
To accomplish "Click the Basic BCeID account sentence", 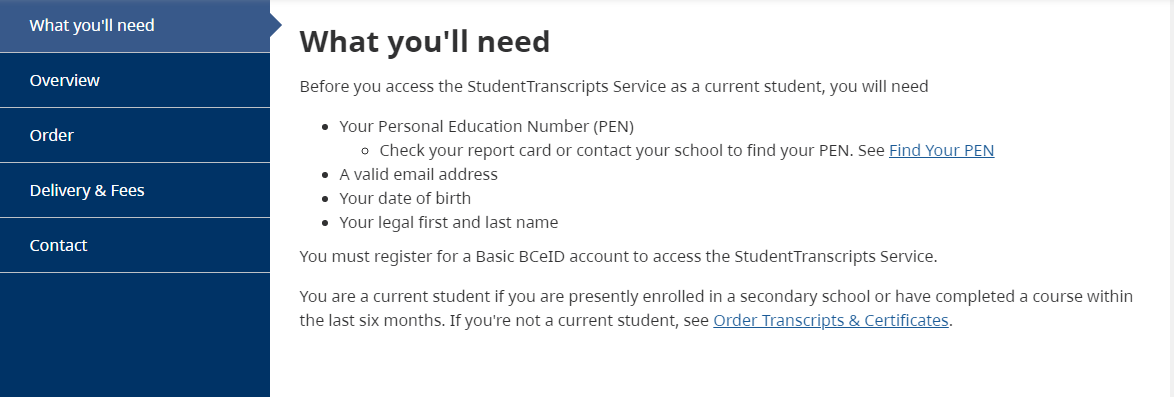I will (x=618, y=257).
